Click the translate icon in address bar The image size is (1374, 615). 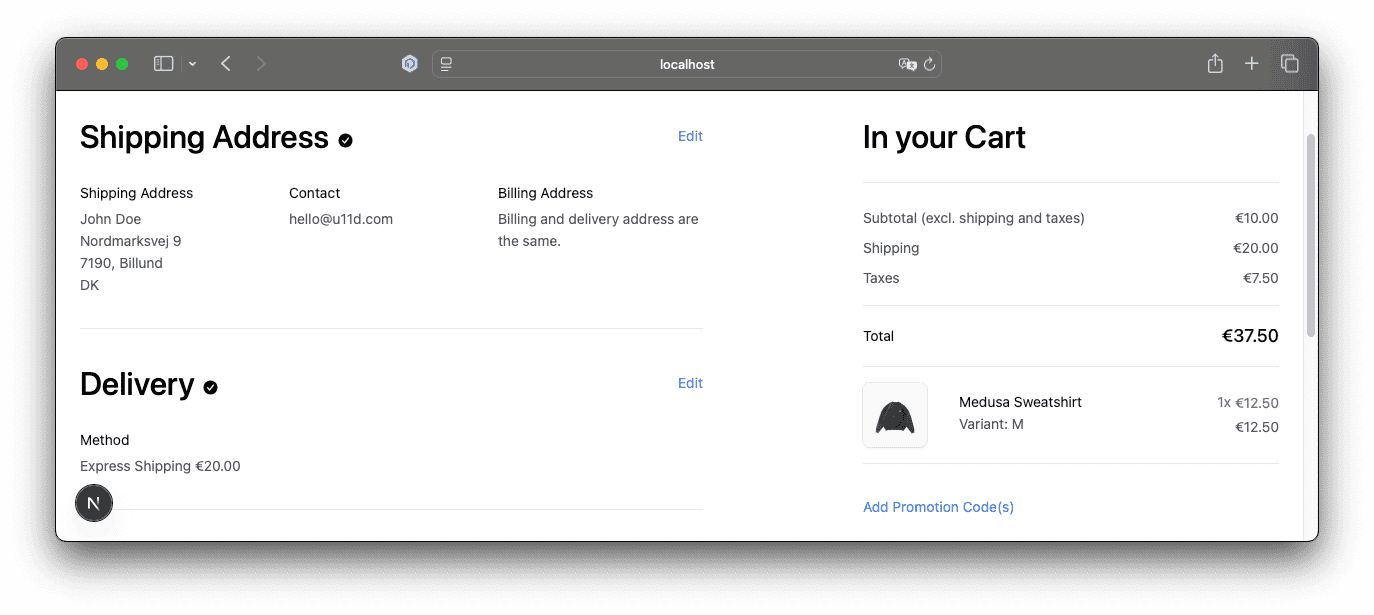pos(907,64)
